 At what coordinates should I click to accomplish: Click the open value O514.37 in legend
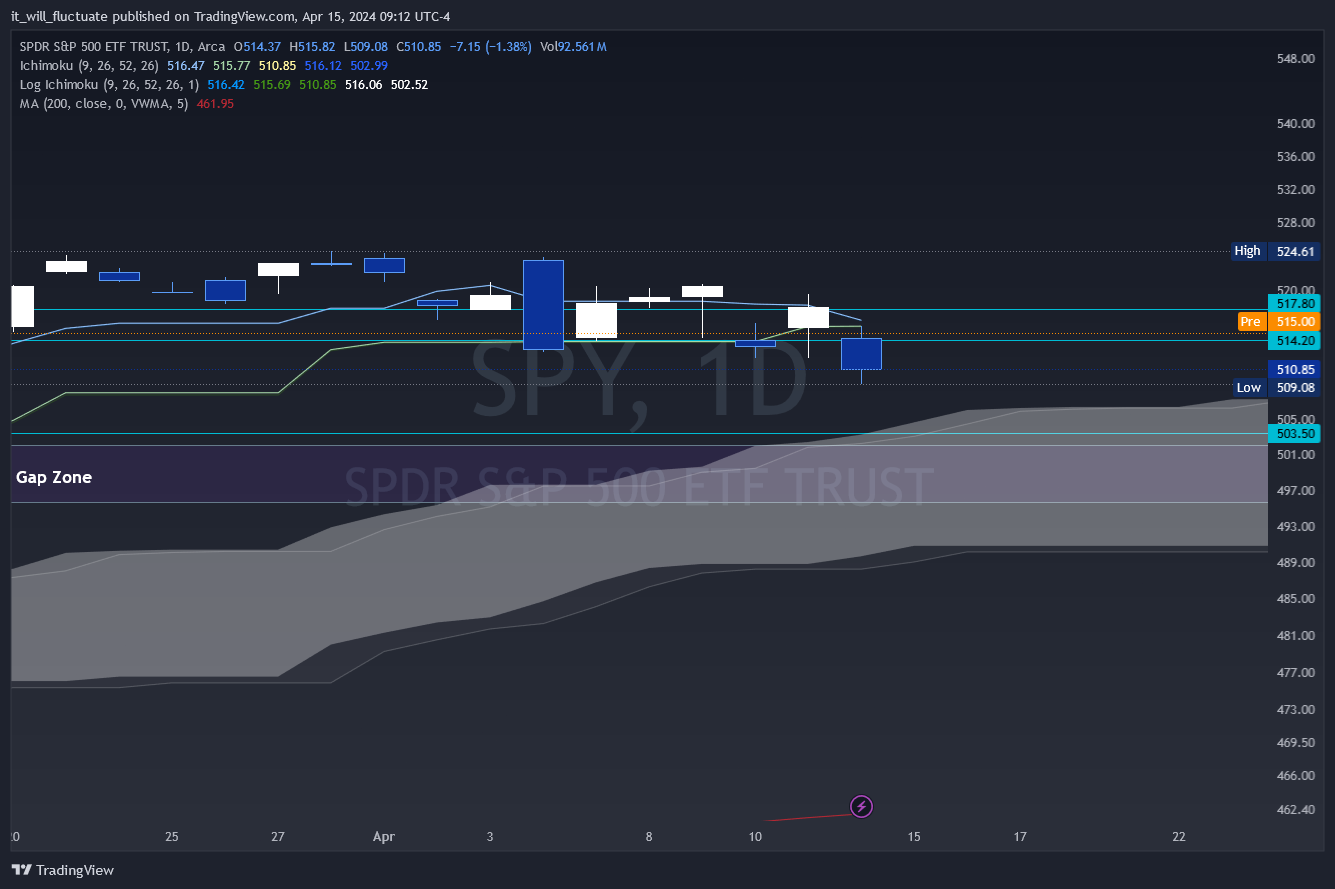pos(257,47)
